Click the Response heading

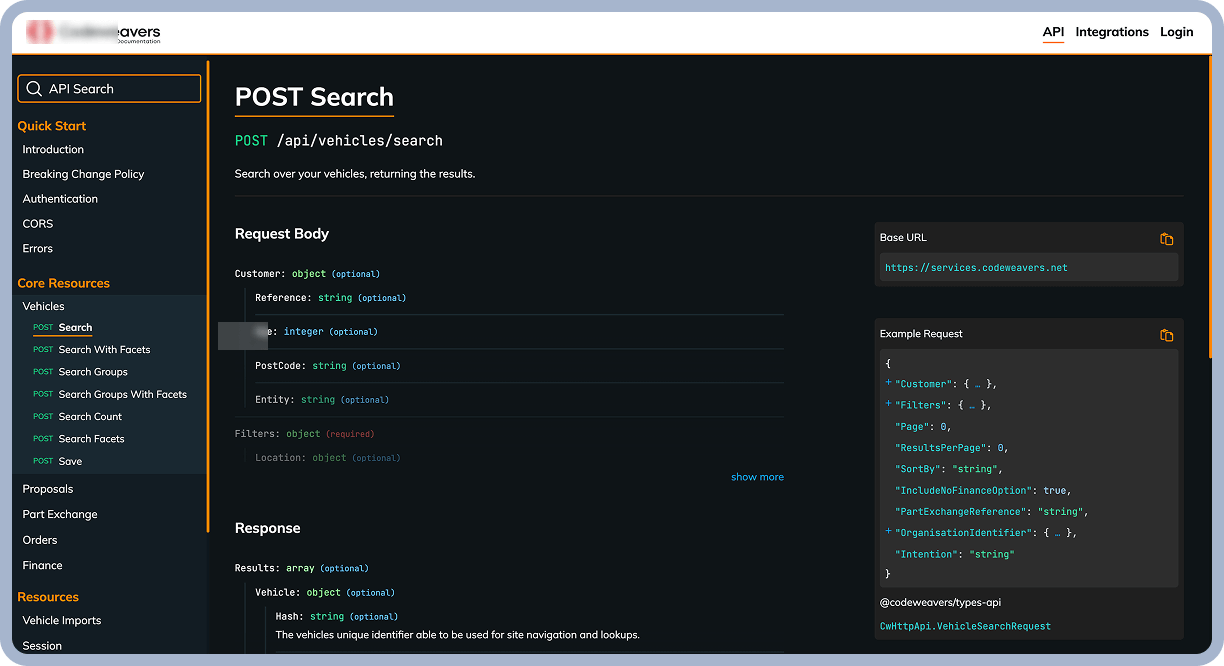pos(268,528)
